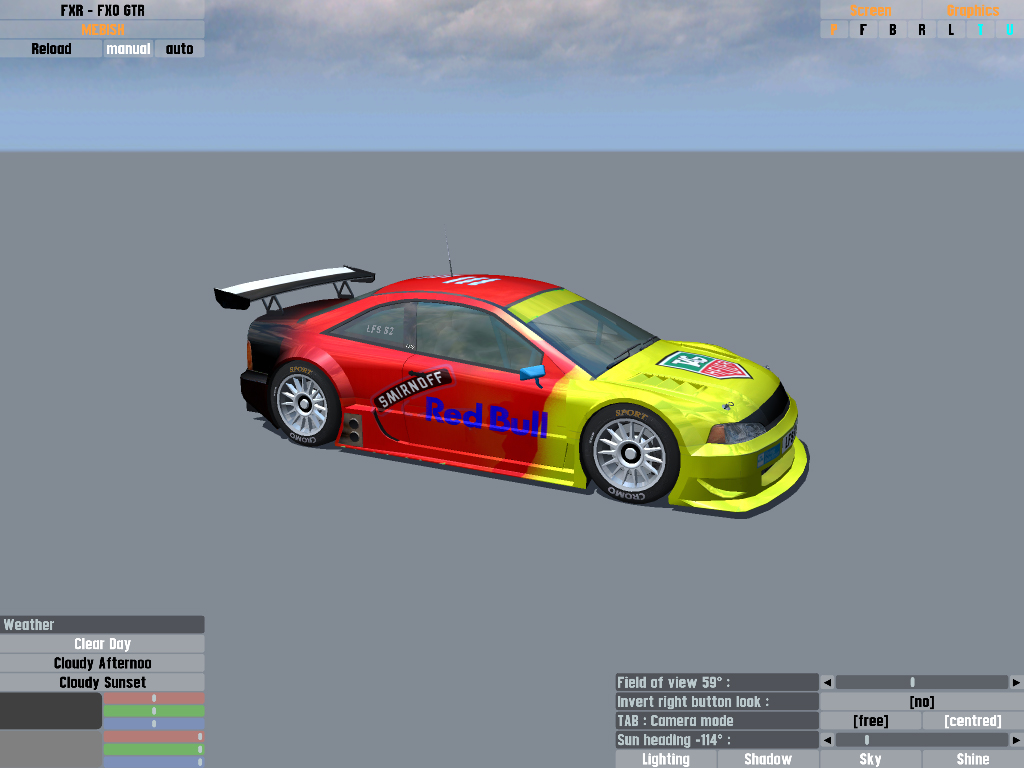Viewport: 1024px width, 768px height.
Task: Select manual reload mode
Action: (128, 49)
